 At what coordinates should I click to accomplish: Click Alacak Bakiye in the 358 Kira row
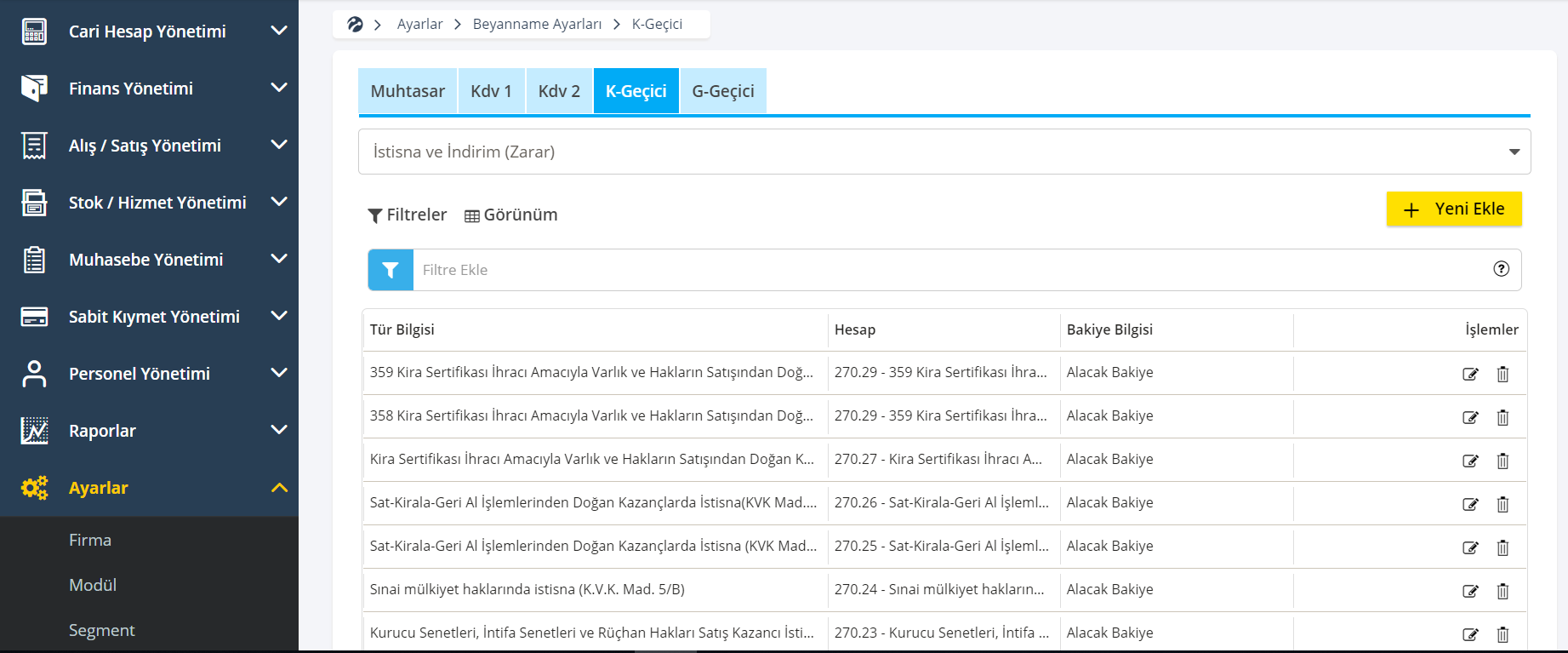coord(1109,415)
